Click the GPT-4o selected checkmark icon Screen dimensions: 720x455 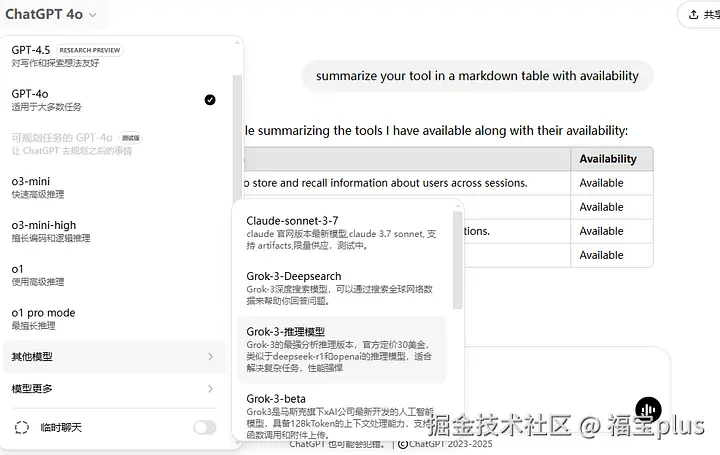[x=210, y=100]
